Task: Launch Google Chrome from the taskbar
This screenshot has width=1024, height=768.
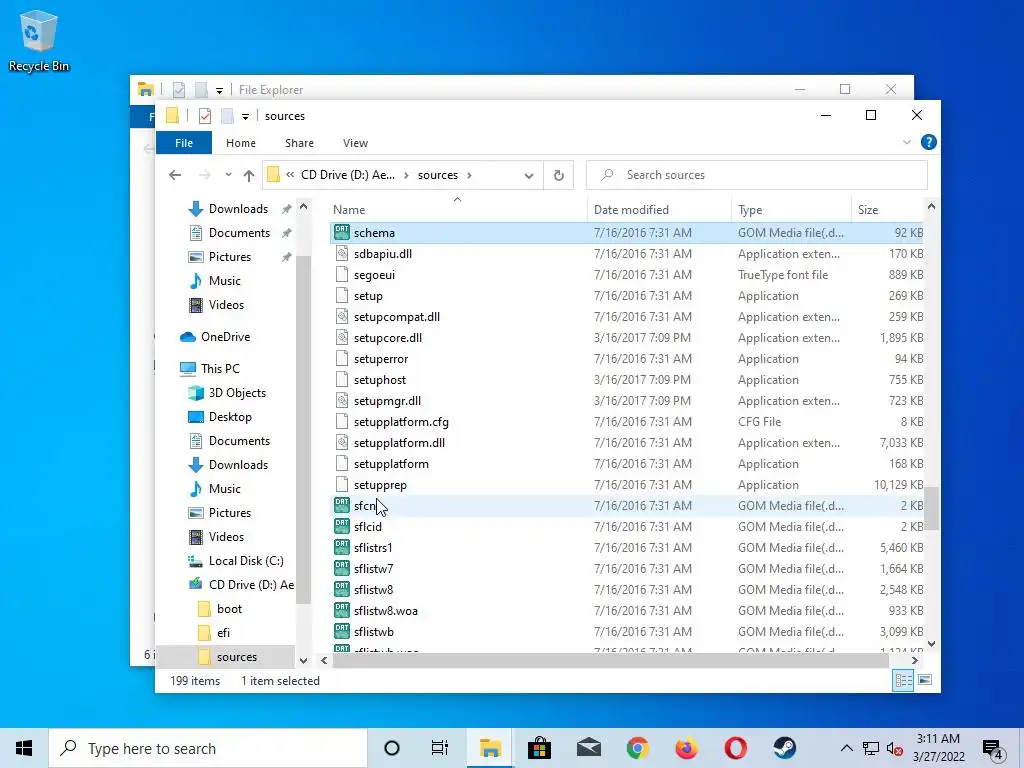Action: (x=637, y=748)
